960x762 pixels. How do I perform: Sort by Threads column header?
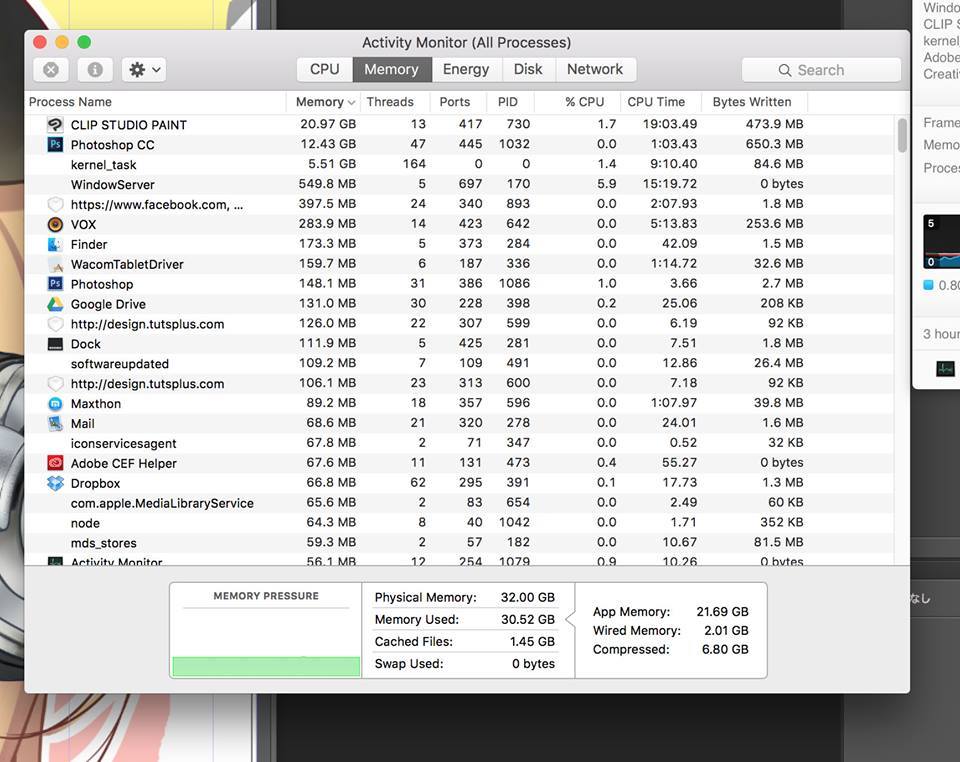coord(394,102)
